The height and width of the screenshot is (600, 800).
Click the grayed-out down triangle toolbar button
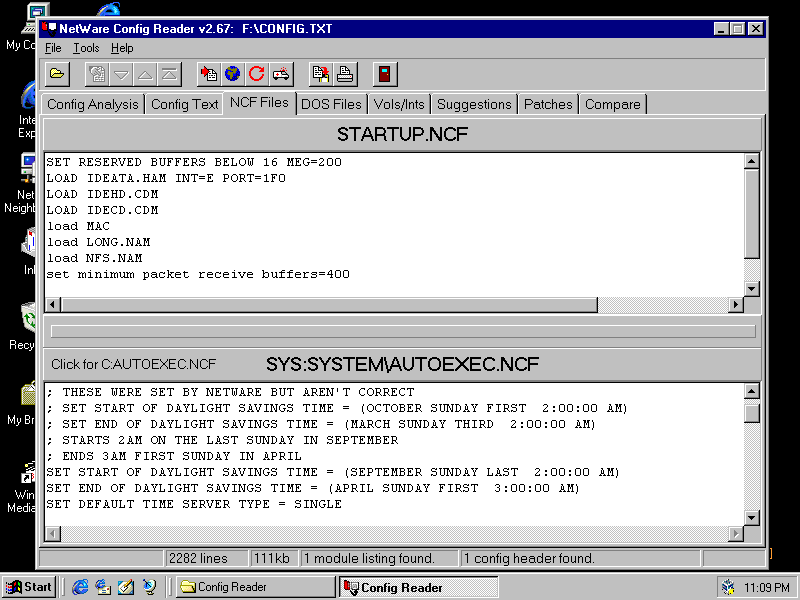coord(121,74)
